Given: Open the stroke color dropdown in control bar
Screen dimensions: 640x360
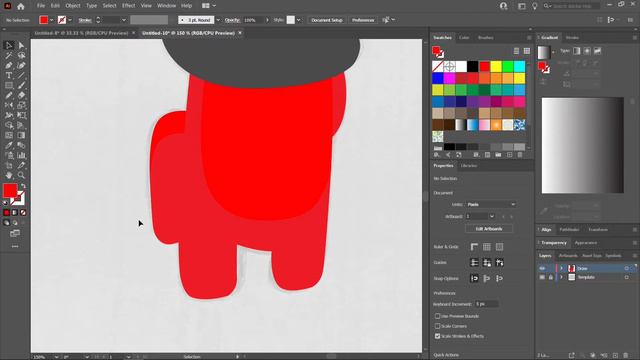Looking at the screenshot, I should (70, 20).
